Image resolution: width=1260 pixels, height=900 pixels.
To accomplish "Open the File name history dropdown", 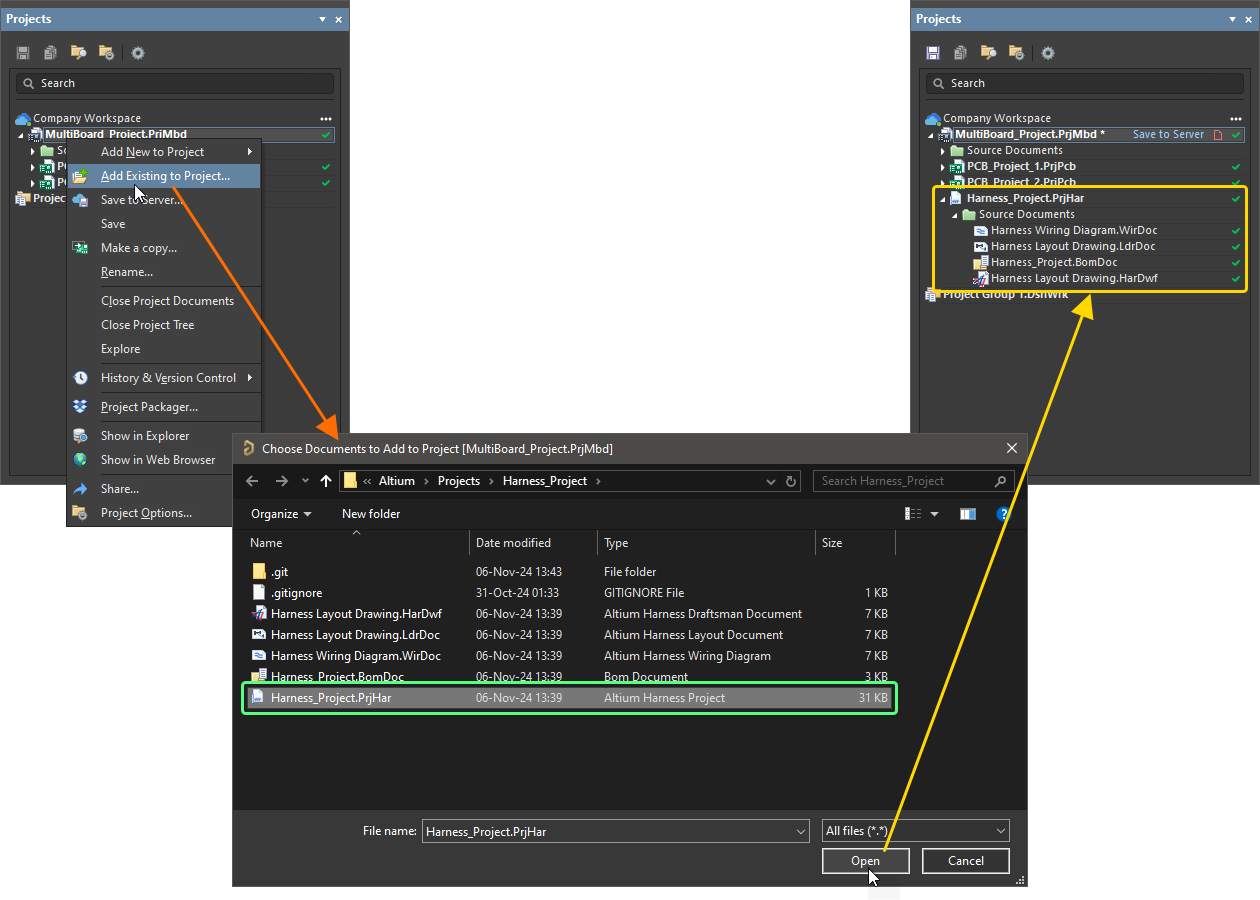I will pyautogui.click(x=800, y=831).
